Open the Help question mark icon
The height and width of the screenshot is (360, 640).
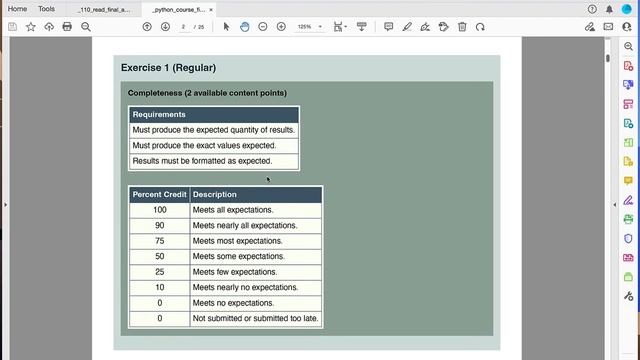point(592,9)
